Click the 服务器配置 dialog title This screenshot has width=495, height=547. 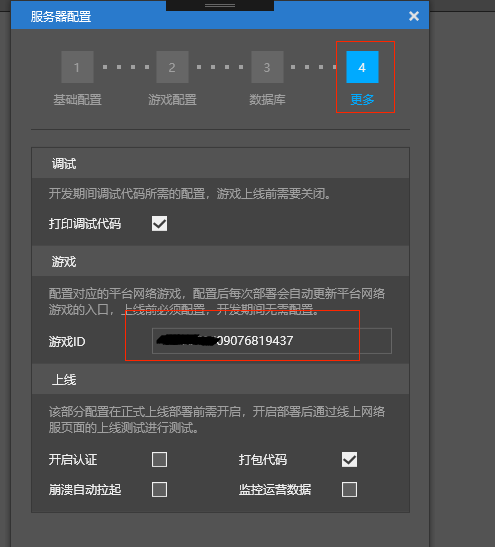tap(61, 17)
